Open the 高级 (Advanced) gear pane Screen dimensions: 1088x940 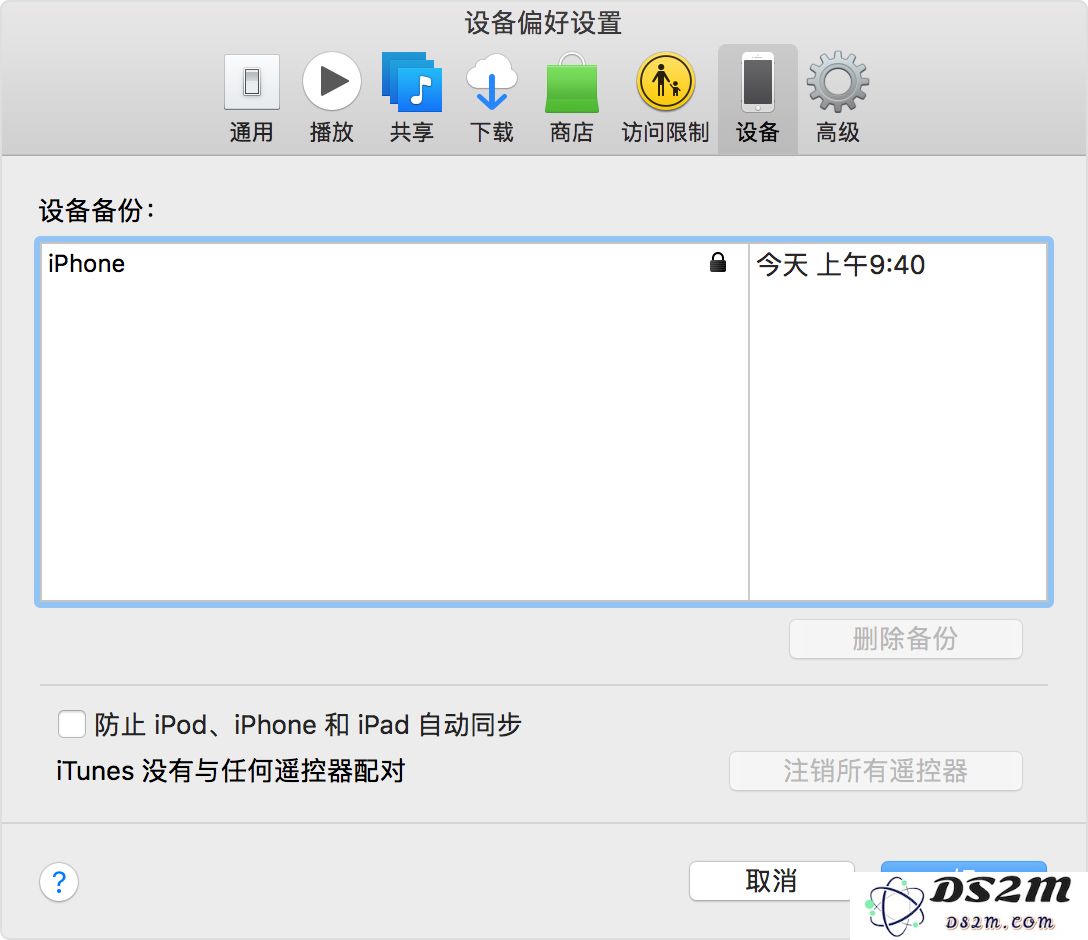pyautogui.click(x=838, y=98)
